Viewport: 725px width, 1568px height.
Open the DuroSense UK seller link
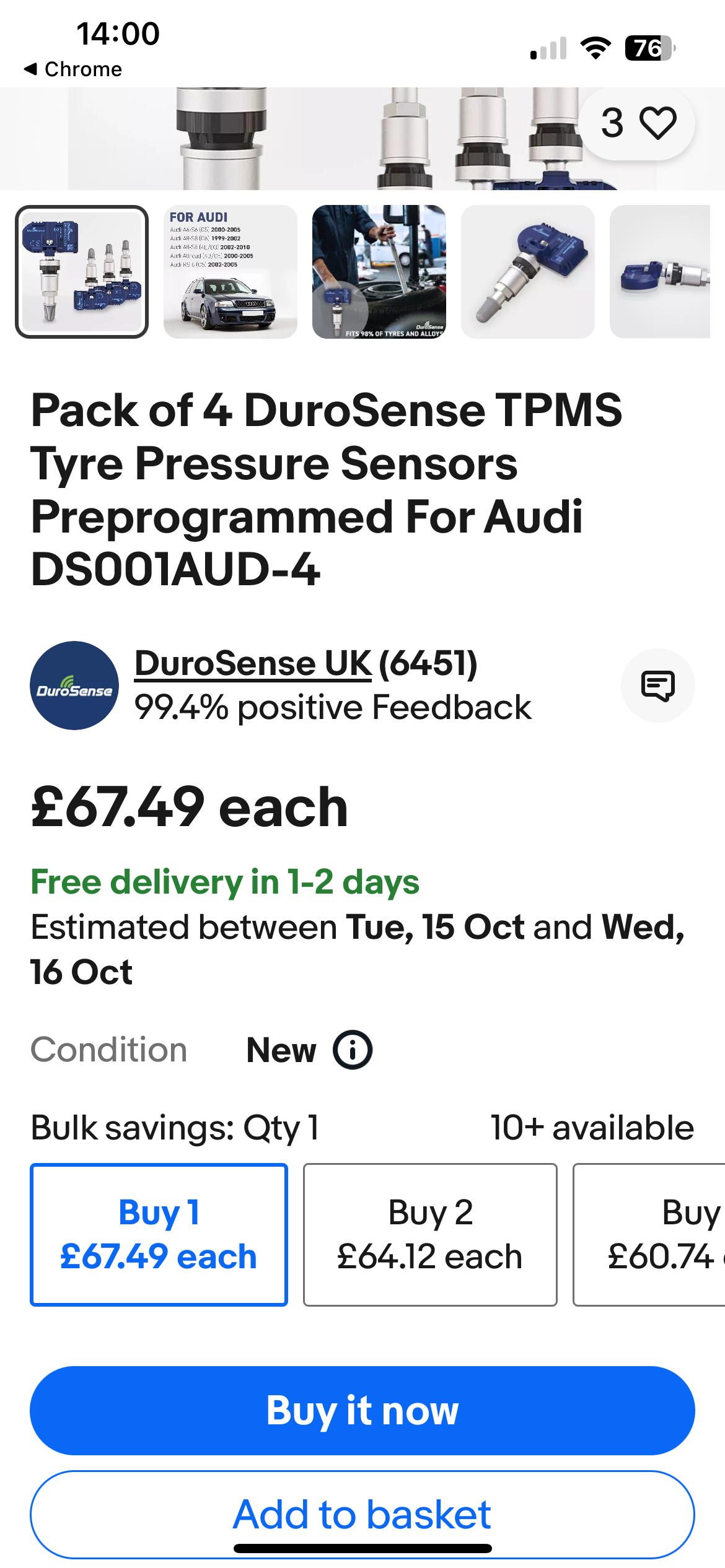click(253, 663)
